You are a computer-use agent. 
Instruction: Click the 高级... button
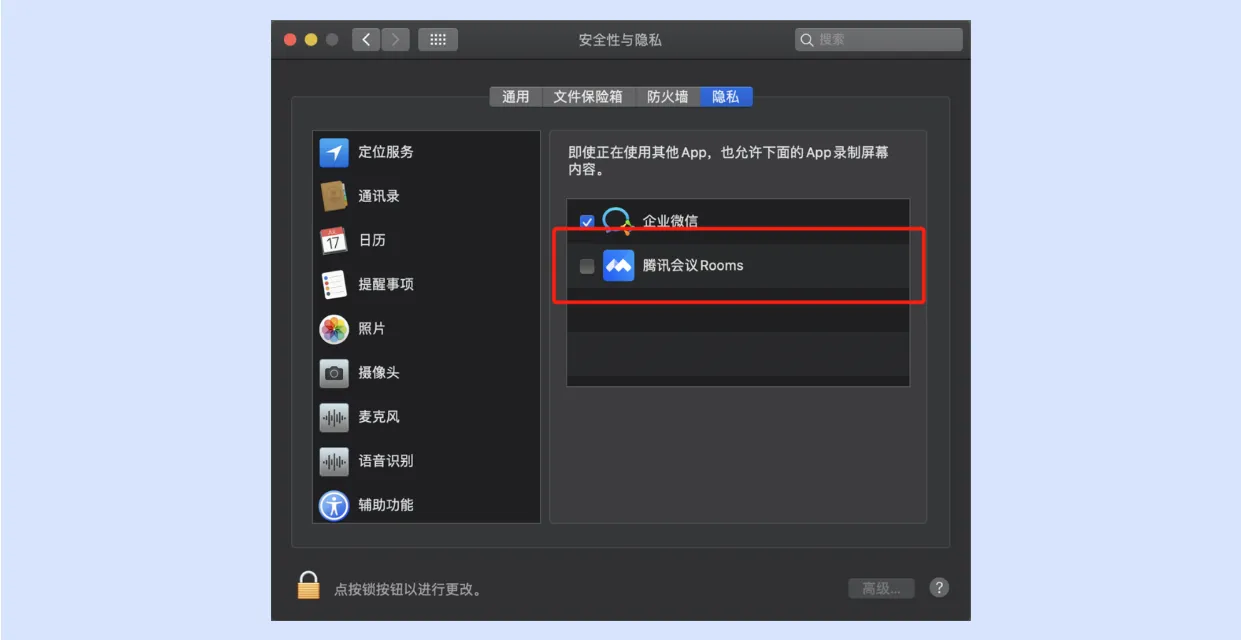[x=881, y=588]
